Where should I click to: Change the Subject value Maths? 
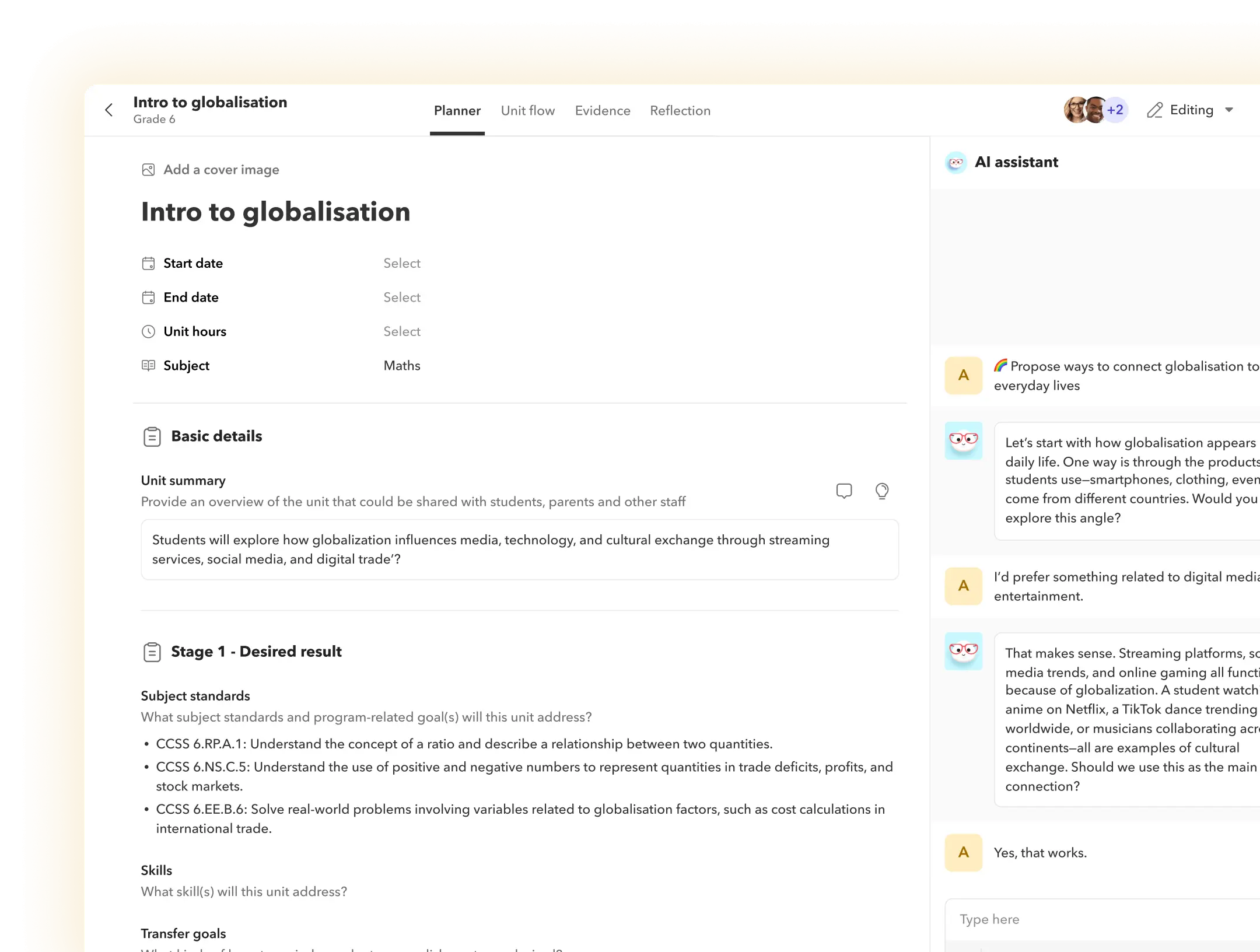click(401, 366)
